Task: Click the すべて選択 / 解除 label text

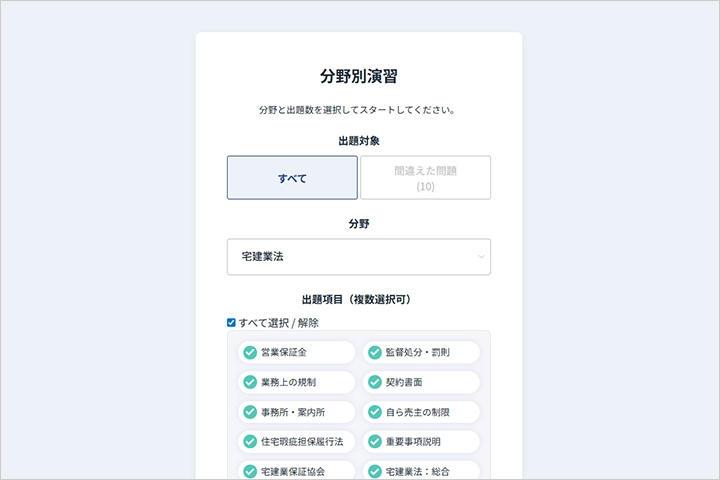Action: pos(279,322)
